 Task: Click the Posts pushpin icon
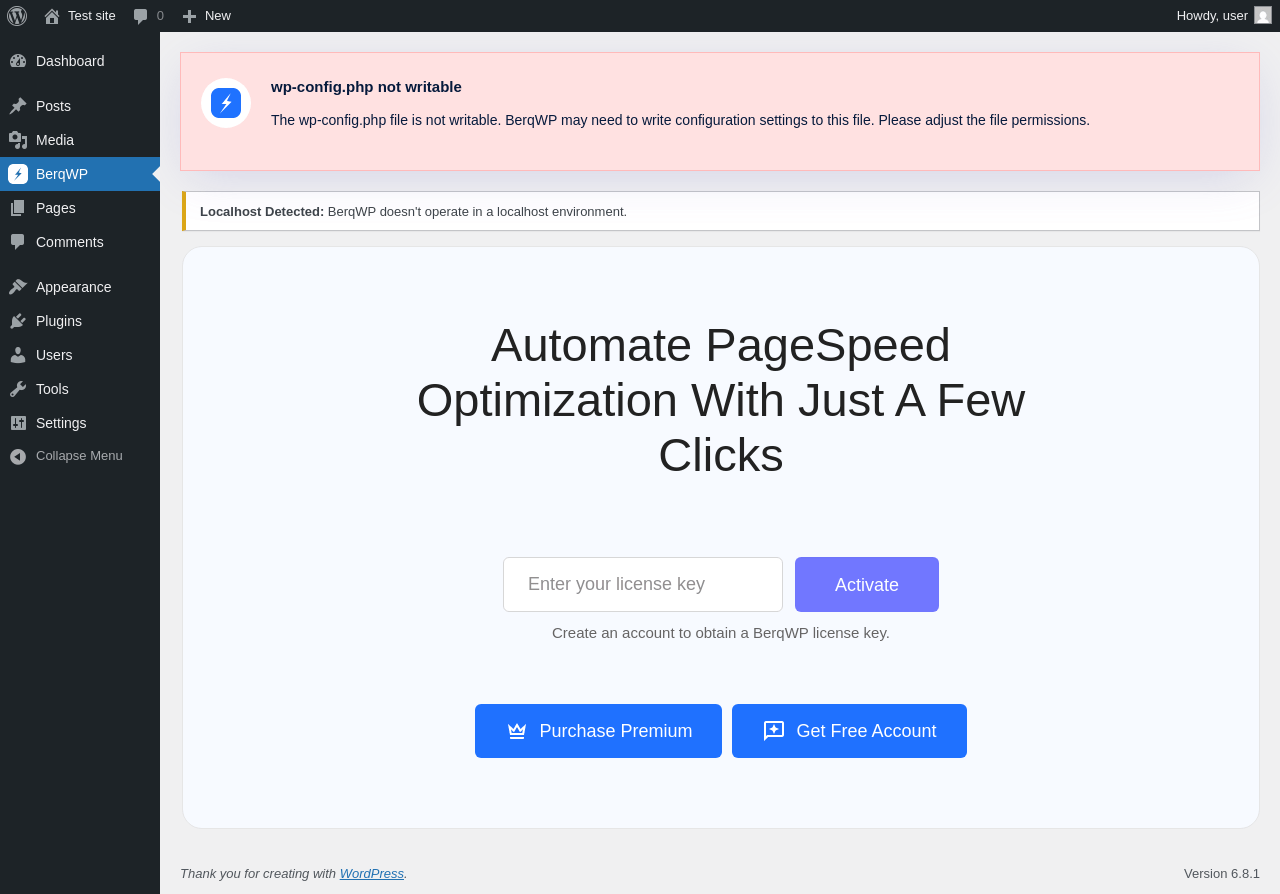18,106
